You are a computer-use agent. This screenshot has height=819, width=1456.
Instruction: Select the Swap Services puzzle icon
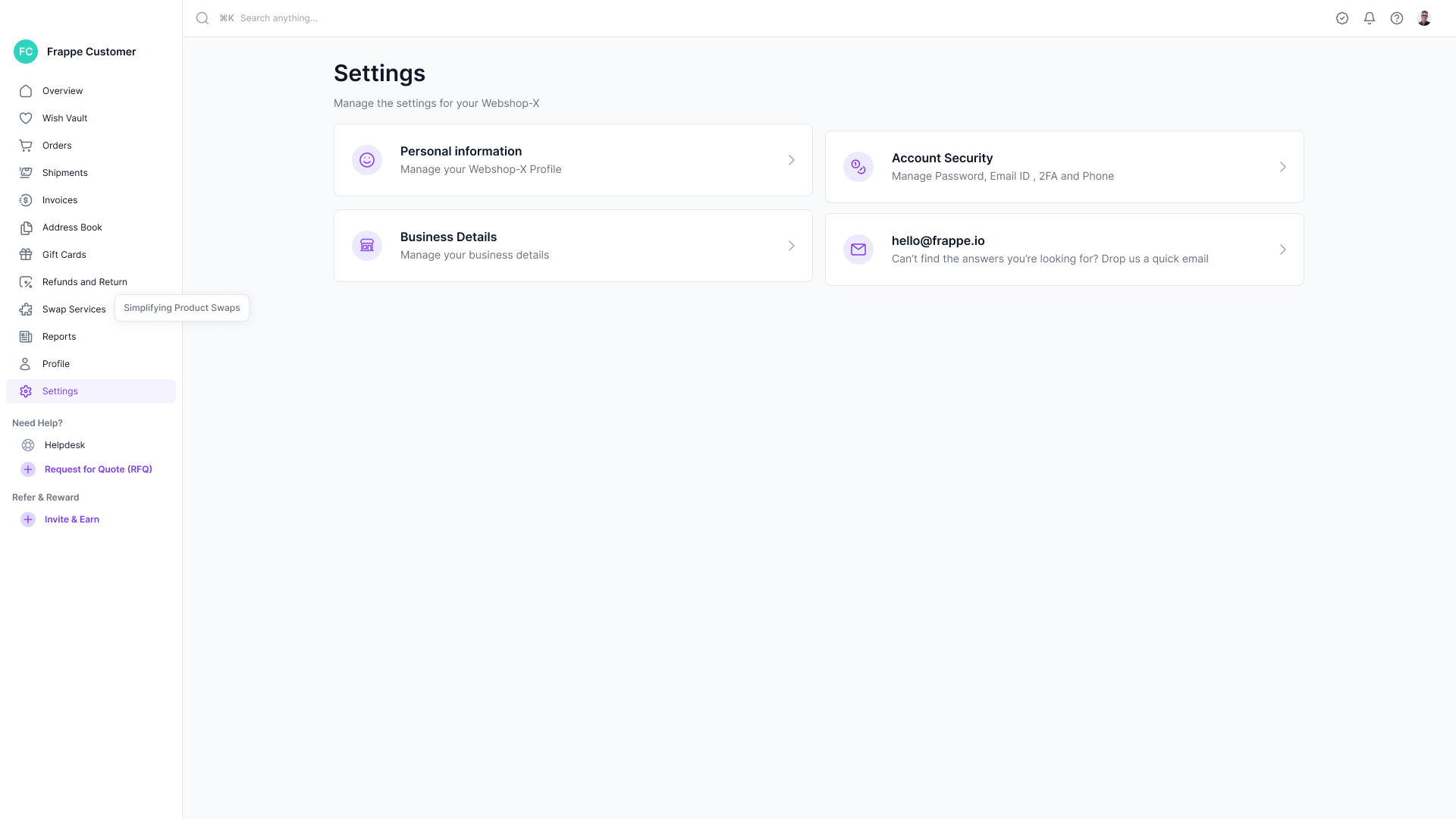26,309
